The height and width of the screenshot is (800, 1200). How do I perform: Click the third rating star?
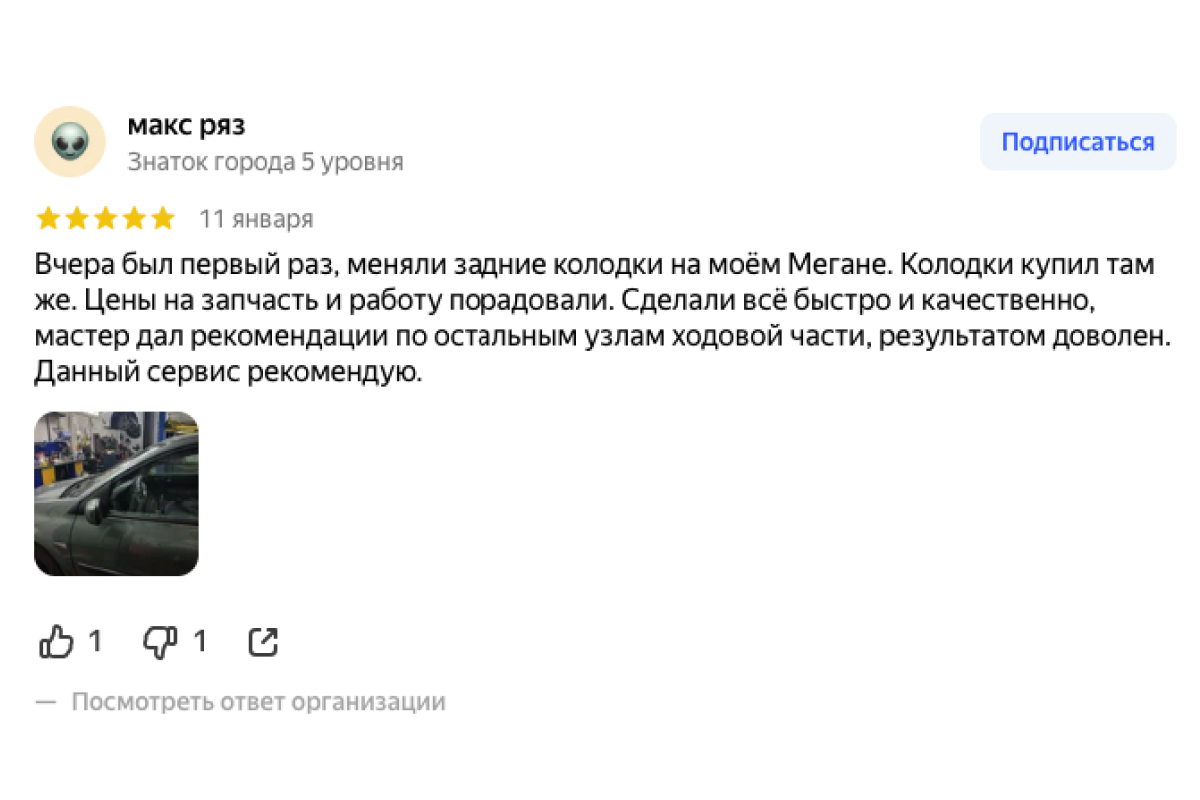105,219
